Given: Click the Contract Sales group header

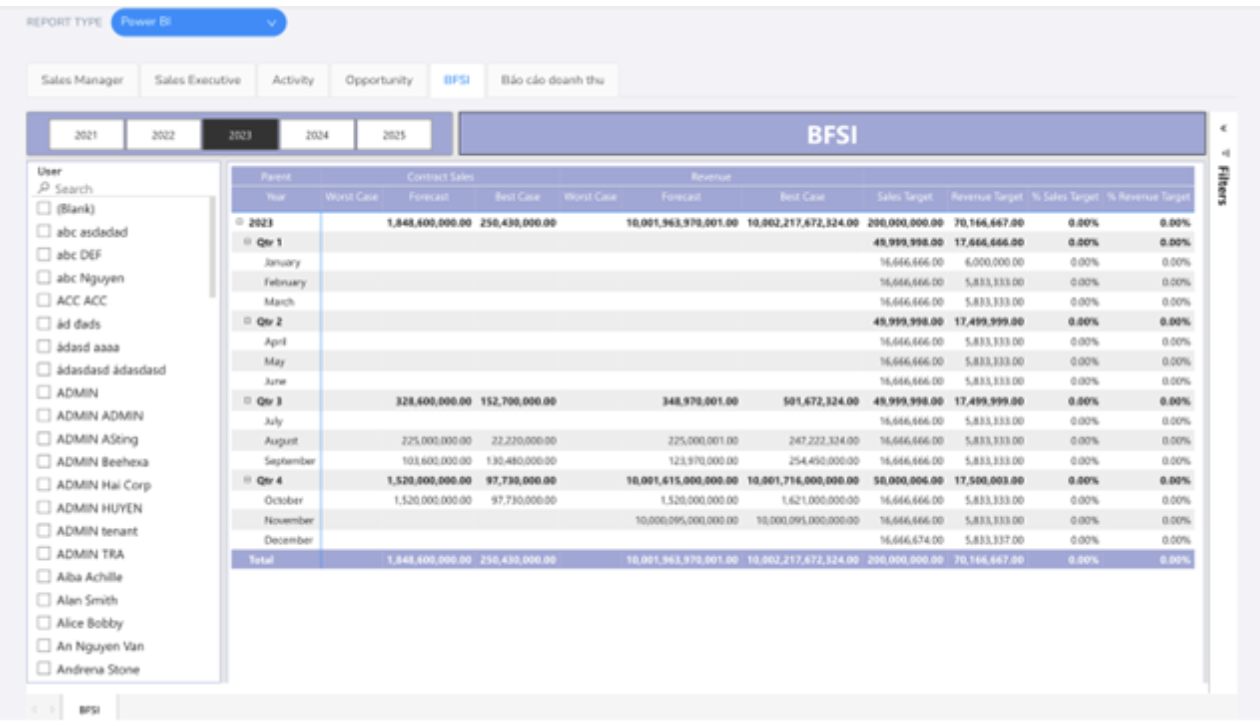Looking at the screenshot, I should 440,176.
